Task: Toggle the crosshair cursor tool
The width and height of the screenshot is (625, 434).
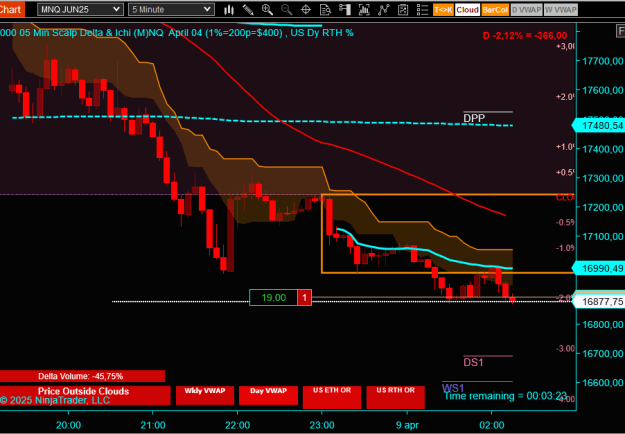Action: pyautogui.click(x=306, y=10)
